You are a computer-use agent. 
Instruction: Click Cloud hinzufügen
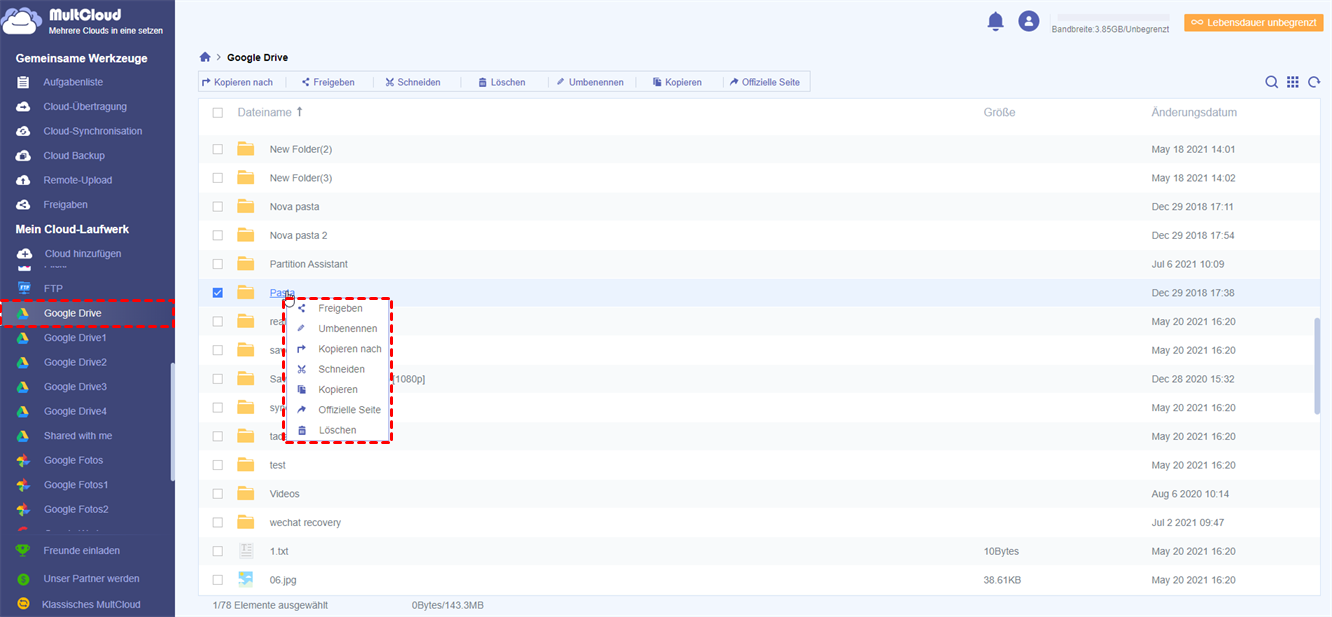pos(82,253)
